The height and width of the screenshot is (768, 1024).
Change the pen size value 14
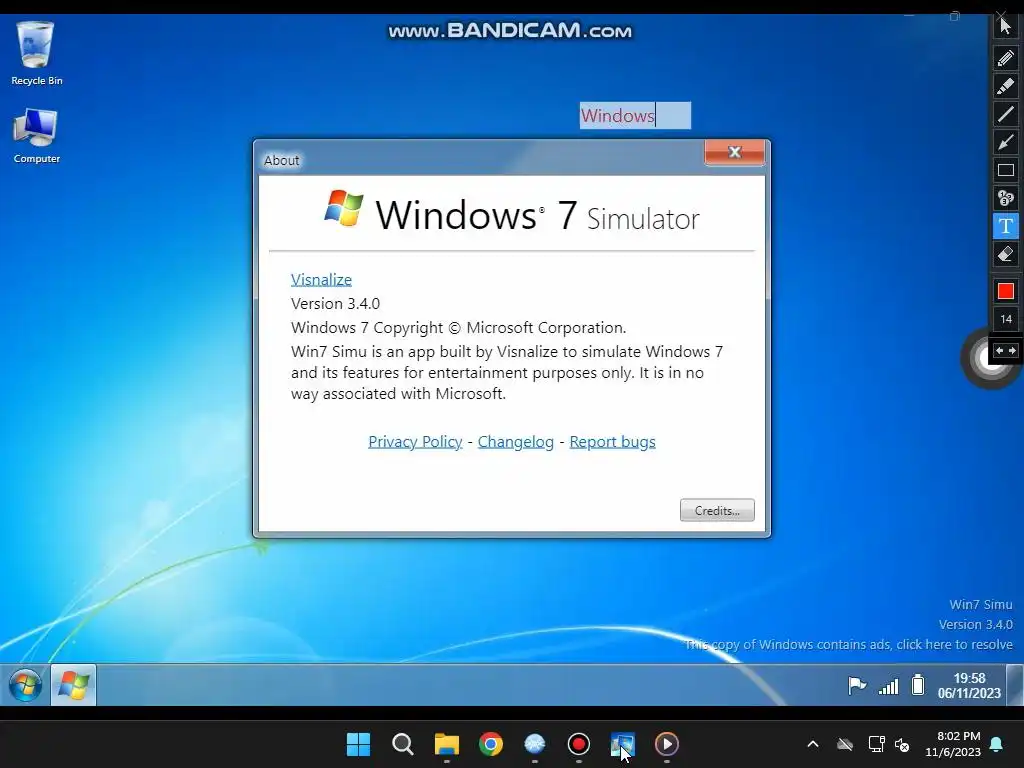[x=1006, y=319]
